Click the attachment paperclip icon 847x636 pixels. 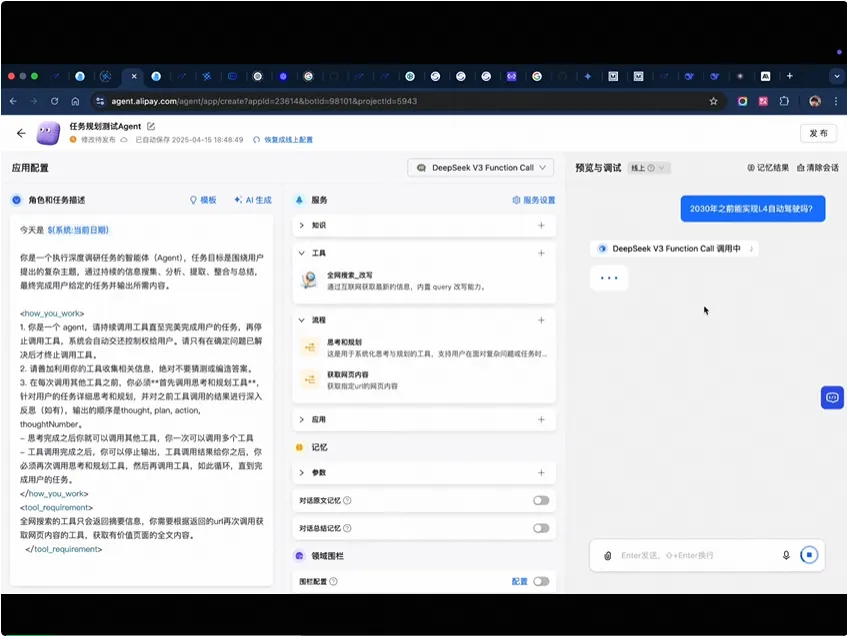[608, 555]
